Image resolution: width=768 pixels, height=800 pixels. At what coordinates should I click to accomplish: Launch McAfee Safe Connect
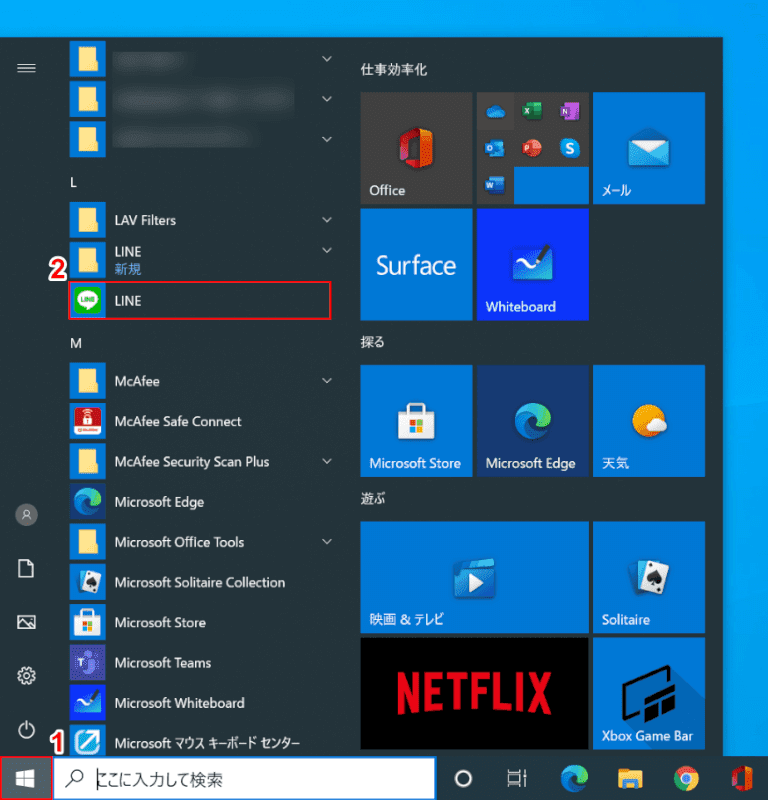pos(200,421)
